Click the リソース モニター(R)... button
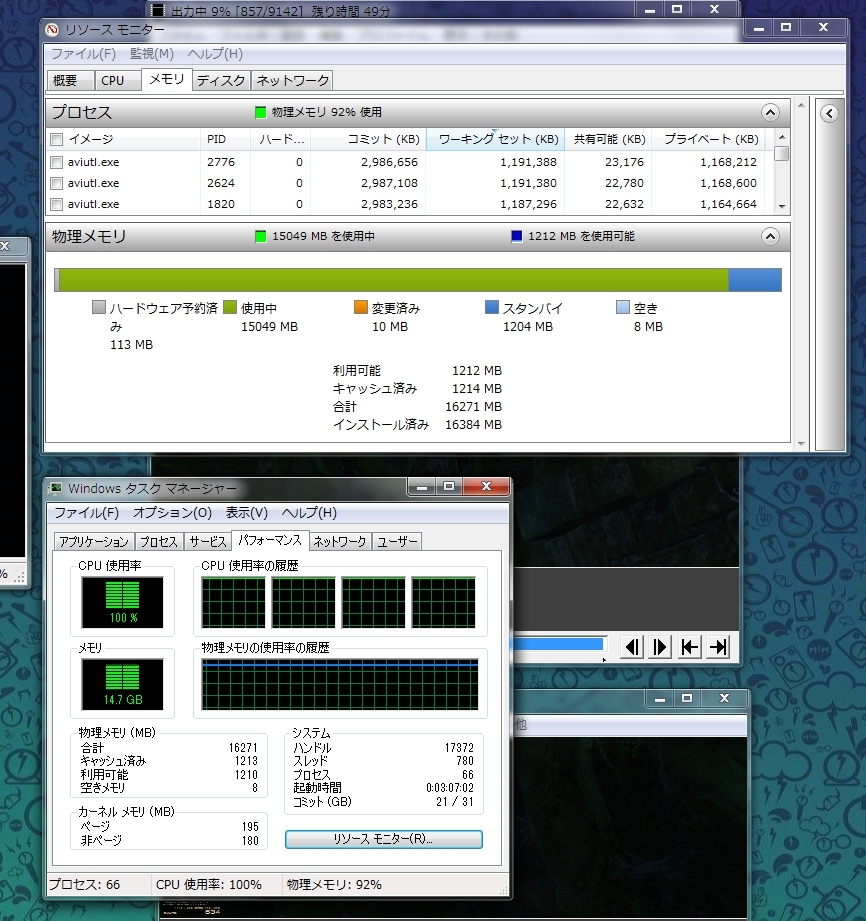 click(x=384, y=839)
